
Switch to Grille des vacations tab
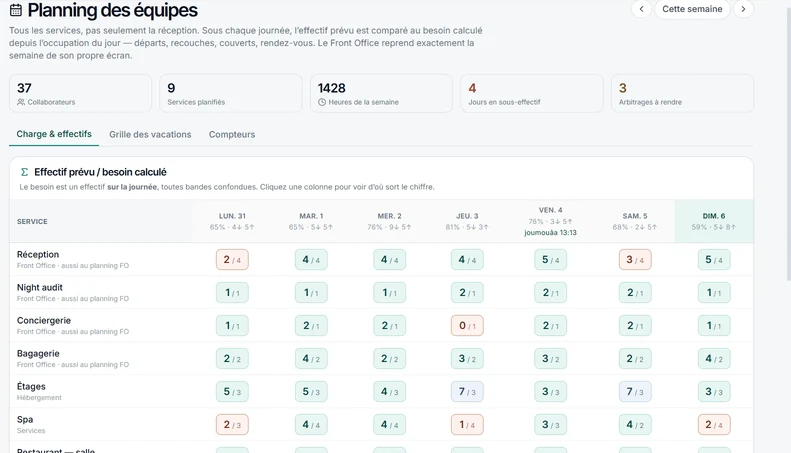pyautogui.click(x=150, y=135)
